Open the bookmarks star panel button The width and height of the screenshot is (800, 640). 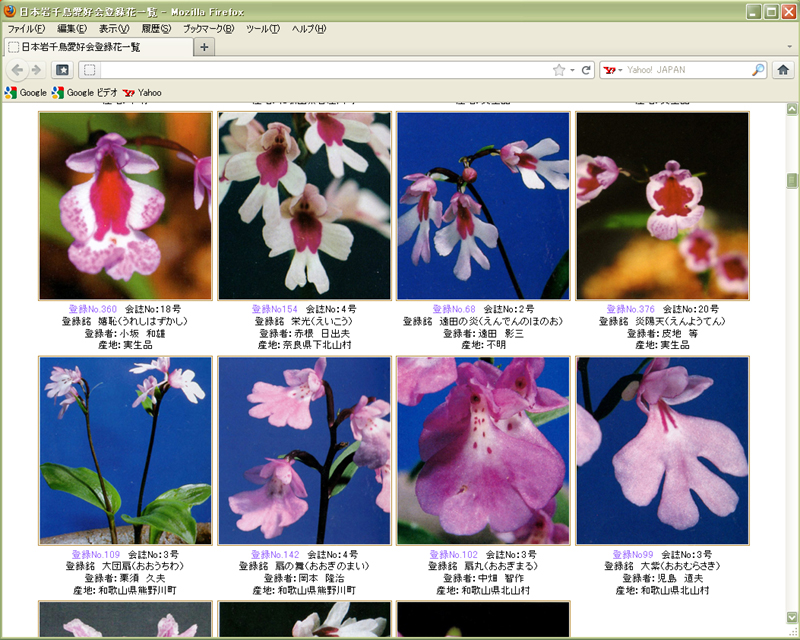click(62, 70)
